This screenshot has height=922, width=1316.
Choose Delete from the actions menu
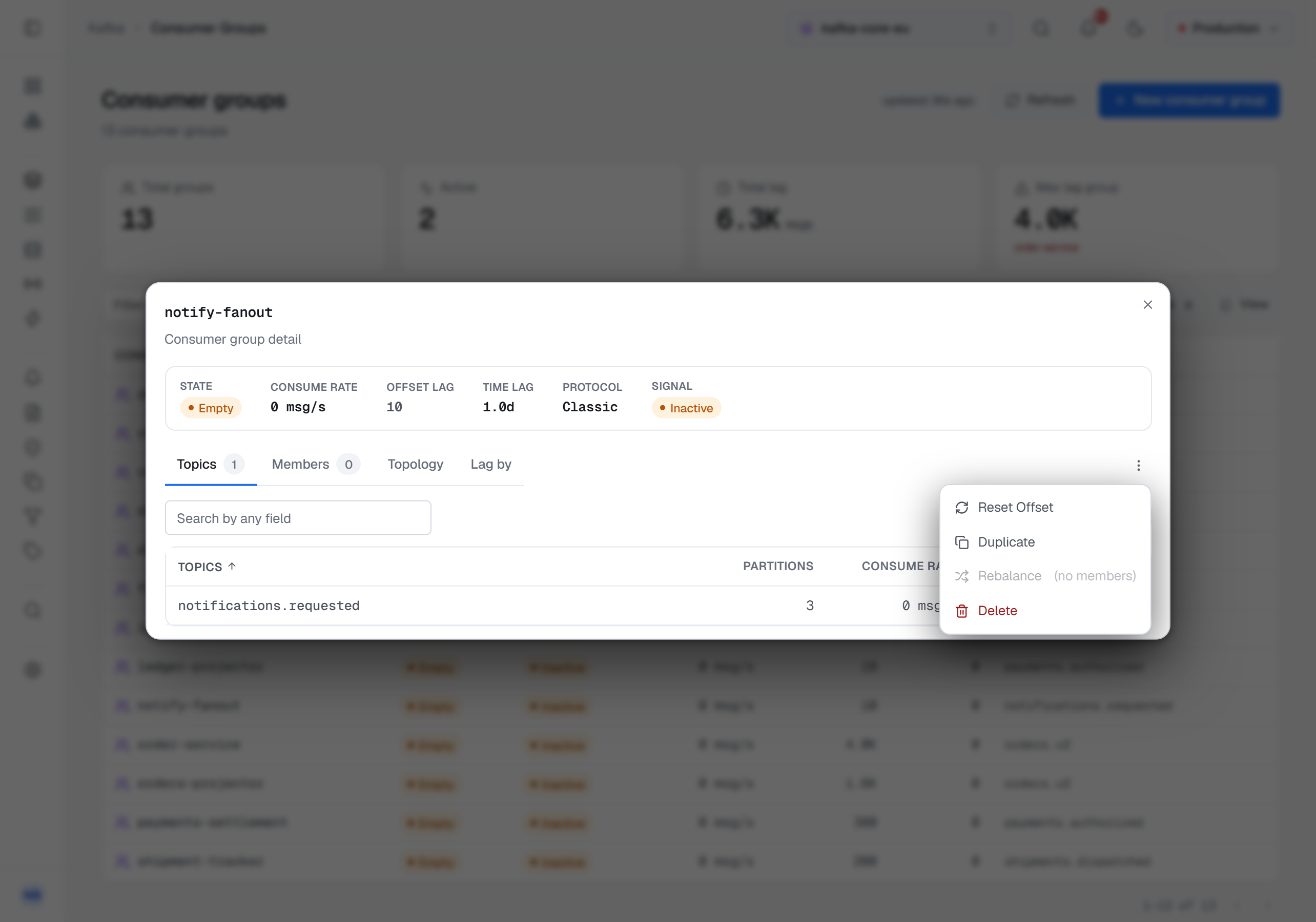coord(1045,610)
